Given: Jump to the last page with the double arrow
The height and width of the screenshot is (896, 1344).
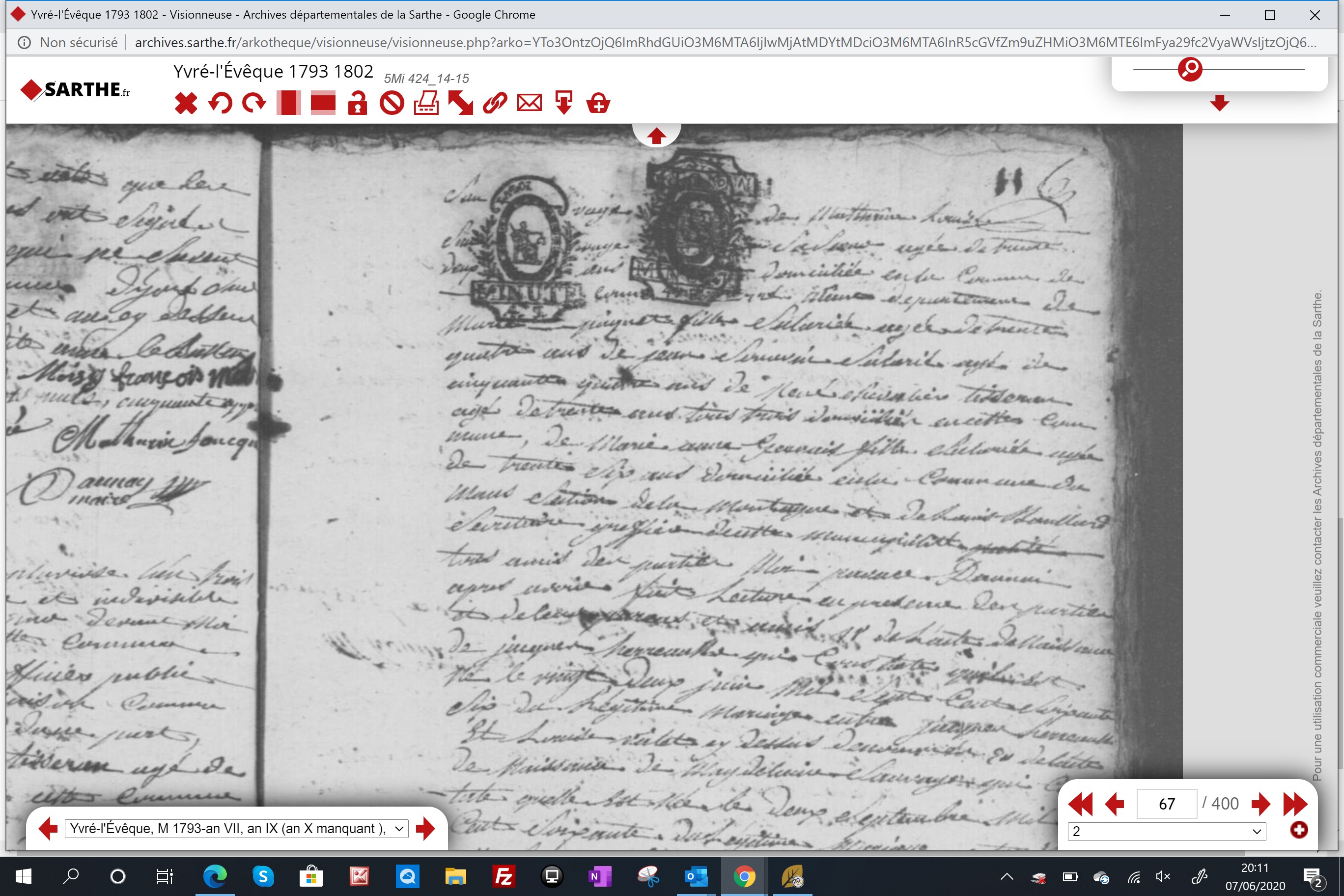Looking at the screenshot, I should pyautogui.click(x=1295, y=804).
